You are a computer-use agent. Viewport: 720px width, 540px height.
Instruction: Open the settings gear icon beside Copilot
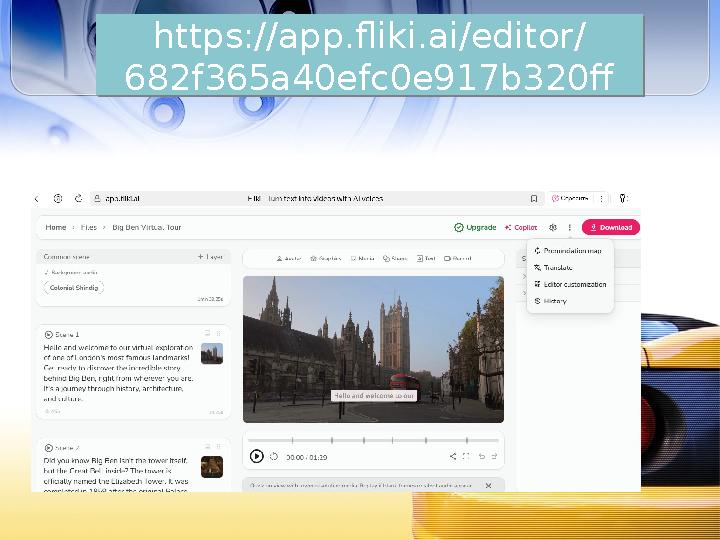coord(553,227)
